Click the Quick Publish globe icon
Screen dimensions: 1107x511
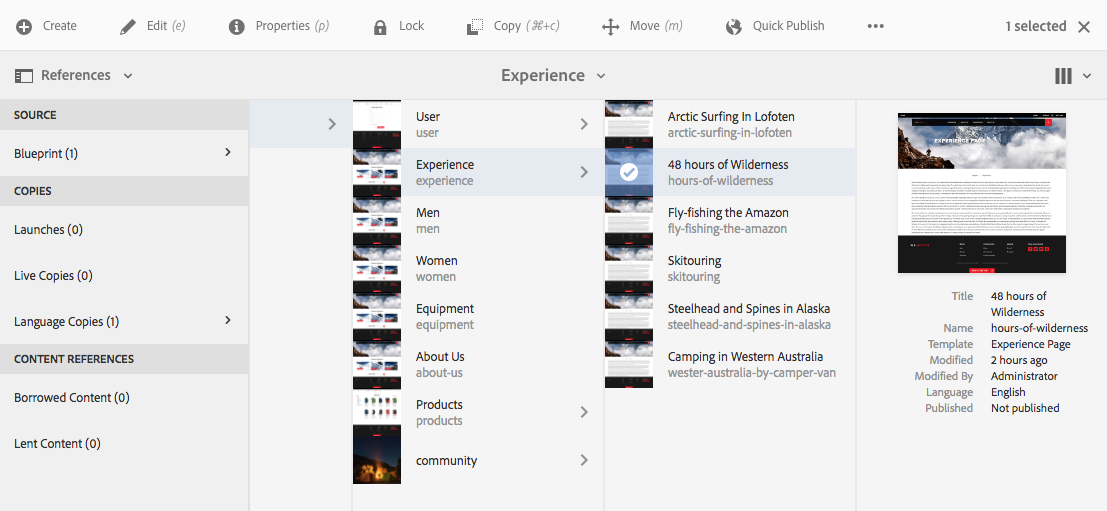[734, 27]
